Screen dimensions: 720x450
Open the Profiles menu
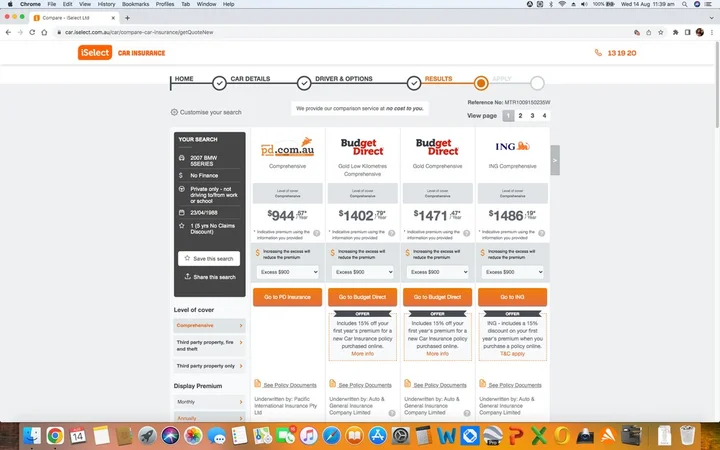(x=165, y=4)
